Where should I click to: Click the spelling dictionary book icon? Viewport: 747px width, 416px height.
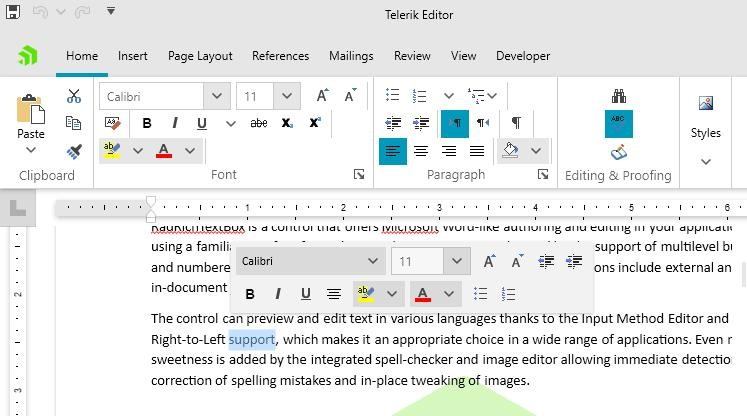[618, 153]
